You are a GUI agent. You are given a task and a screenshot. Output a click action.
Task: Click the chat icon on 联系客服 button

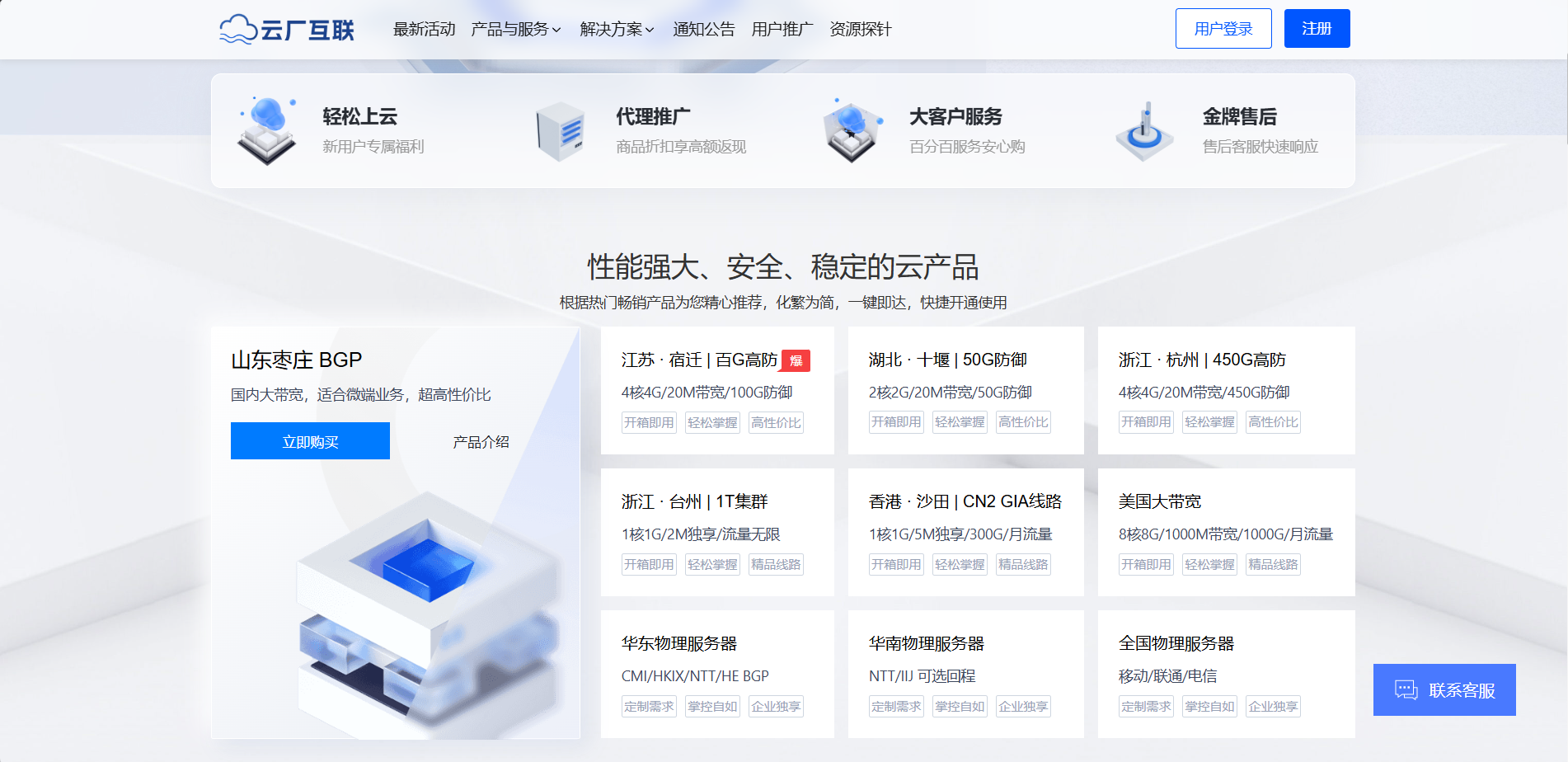click(x=1404, y=689)
